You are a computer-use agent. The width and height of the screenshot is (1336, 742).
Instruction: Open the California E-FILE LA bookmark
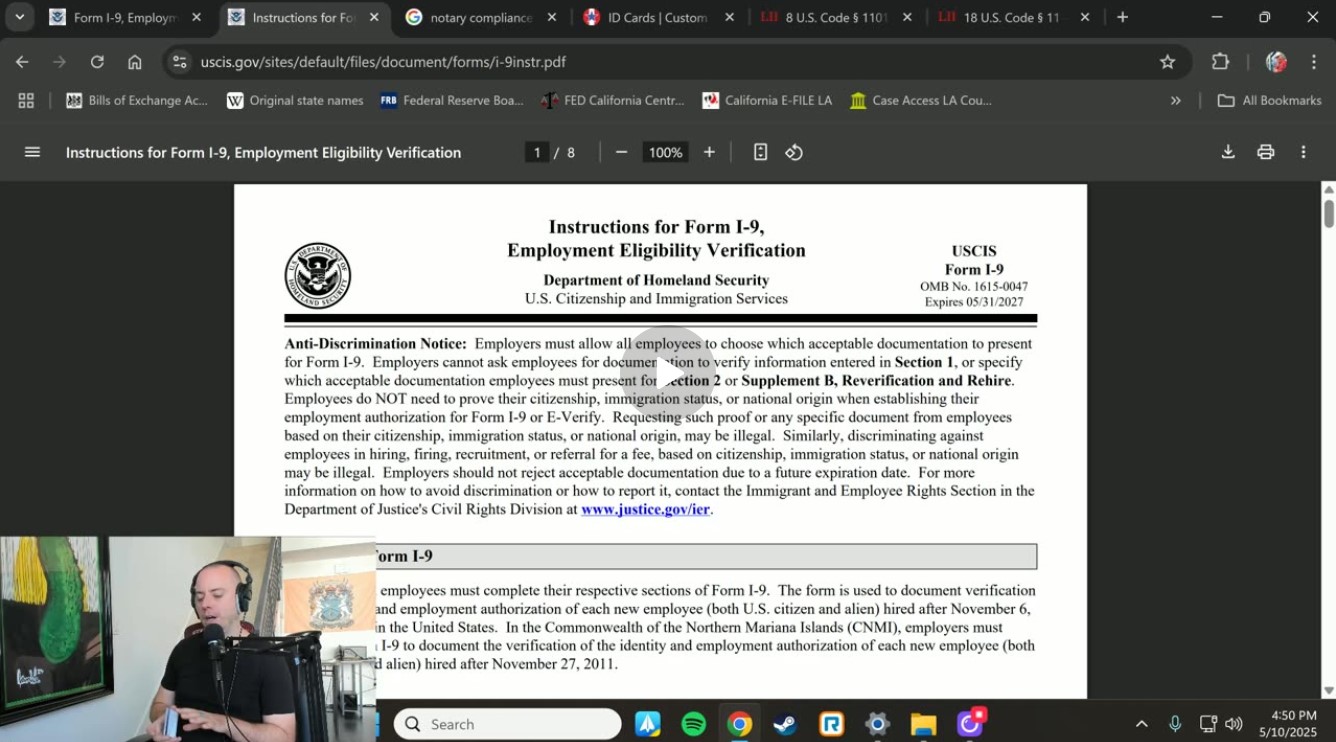[x=767, y=100]
